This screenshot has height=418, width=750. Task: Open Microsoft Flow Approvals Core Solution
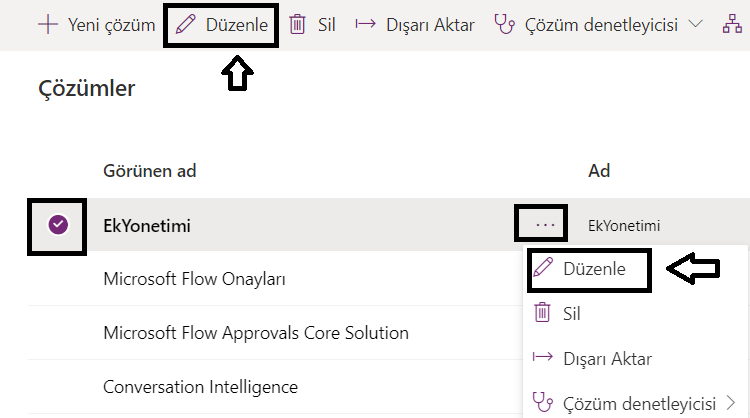(x=256, y=333)
